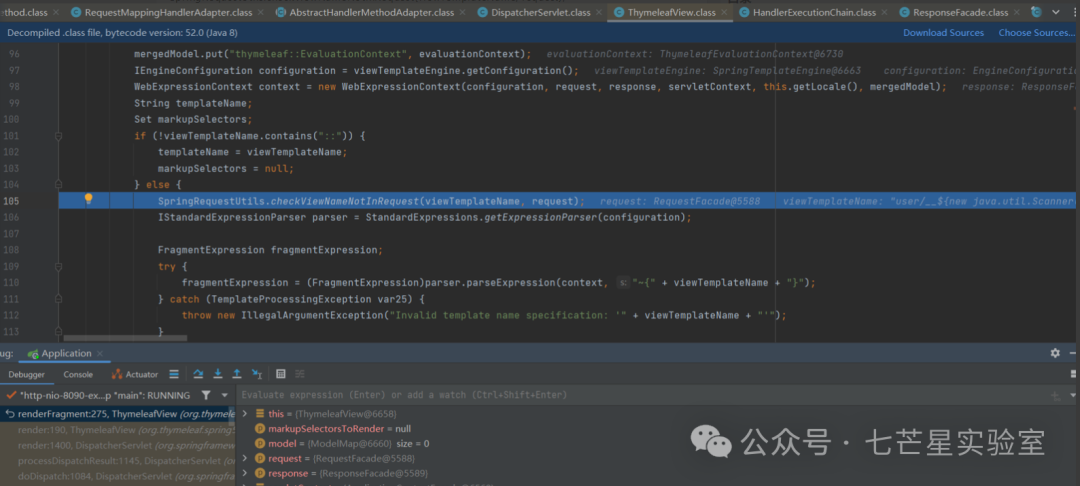This screenshot has width=1080, height=486.
Task: Open the Actuator tab
Action: click(135, 374)
